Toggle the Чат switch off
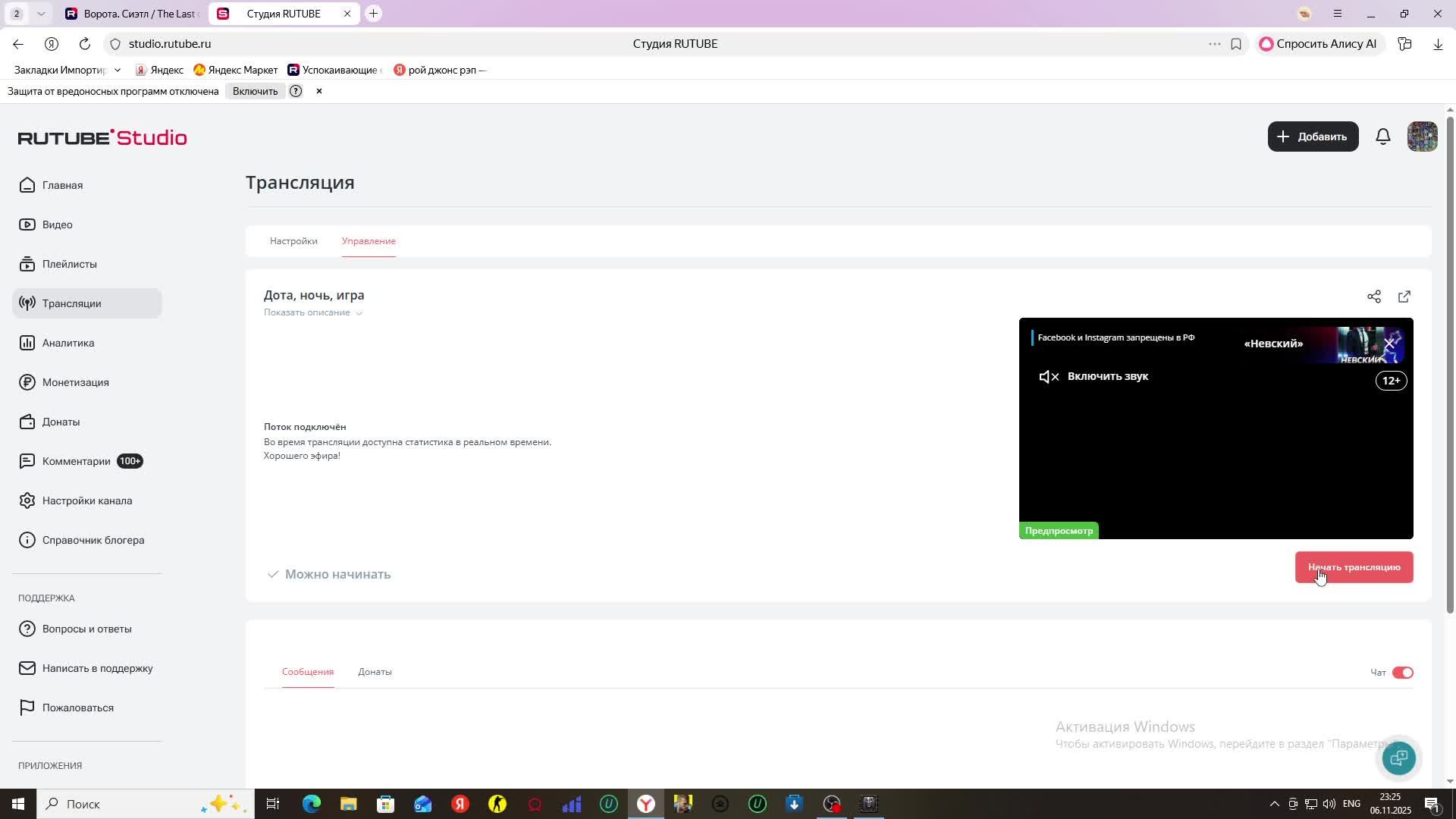 [x=1402, y=673]
